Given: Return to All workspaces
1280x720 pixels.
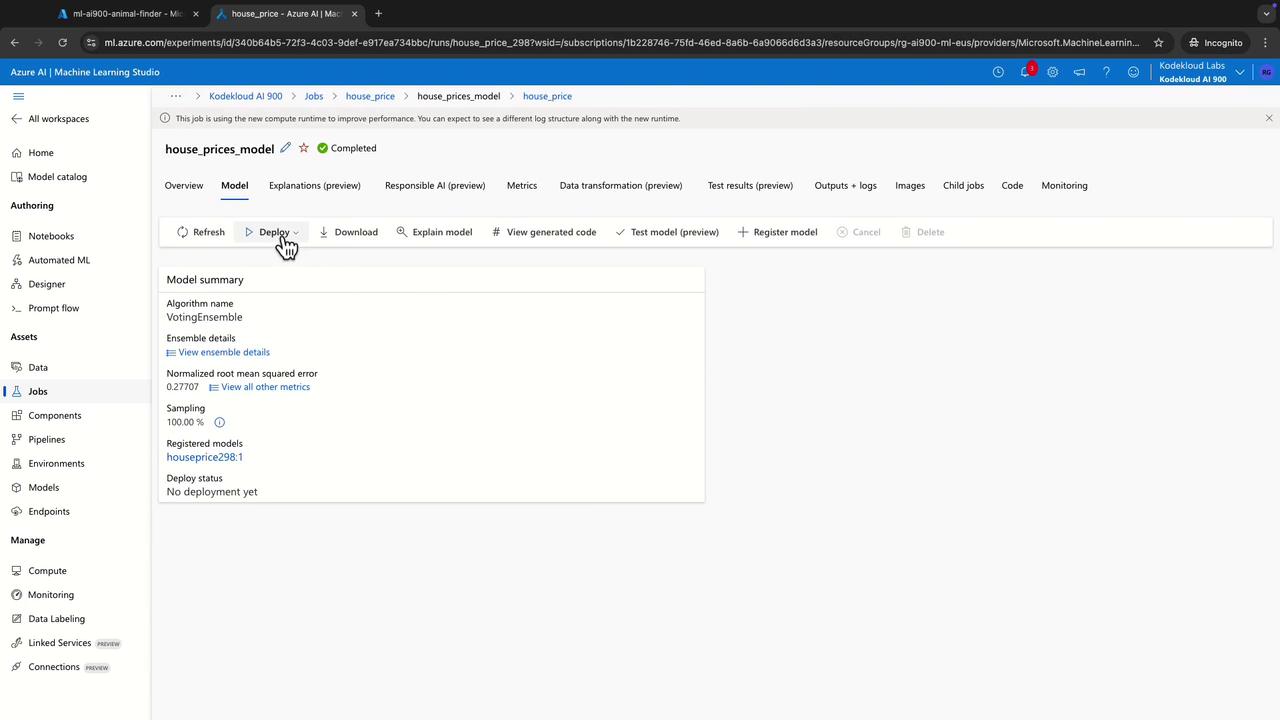Looking at the screenshot, I should click(x=50, y=119).
